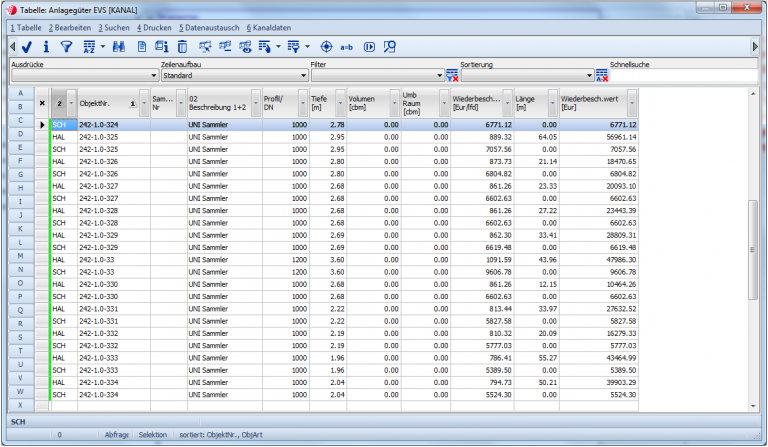Clear filter using icon beside Filter box
This screenshot has width=768, height=447.
pyautogui.click(x=452, y=75)
